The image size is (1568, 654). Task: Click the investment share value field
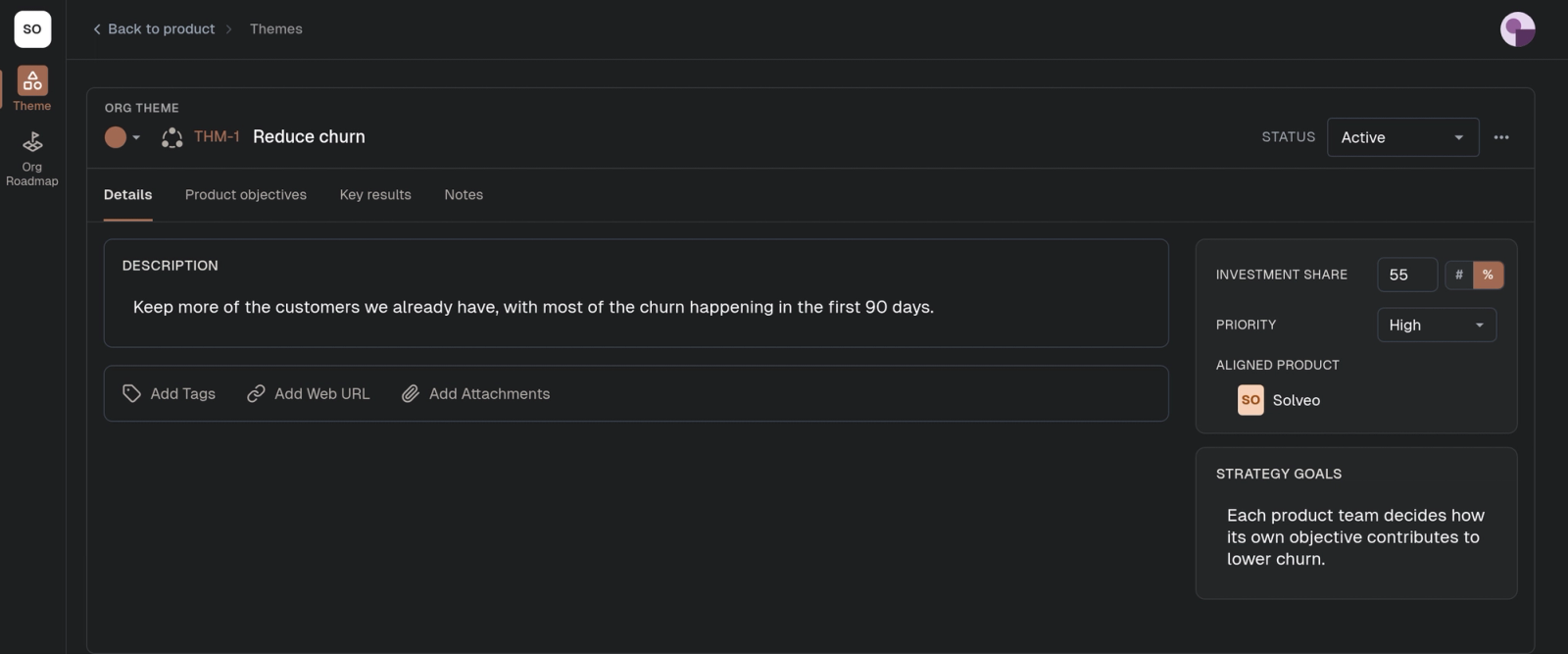(x=1407, y=275)
